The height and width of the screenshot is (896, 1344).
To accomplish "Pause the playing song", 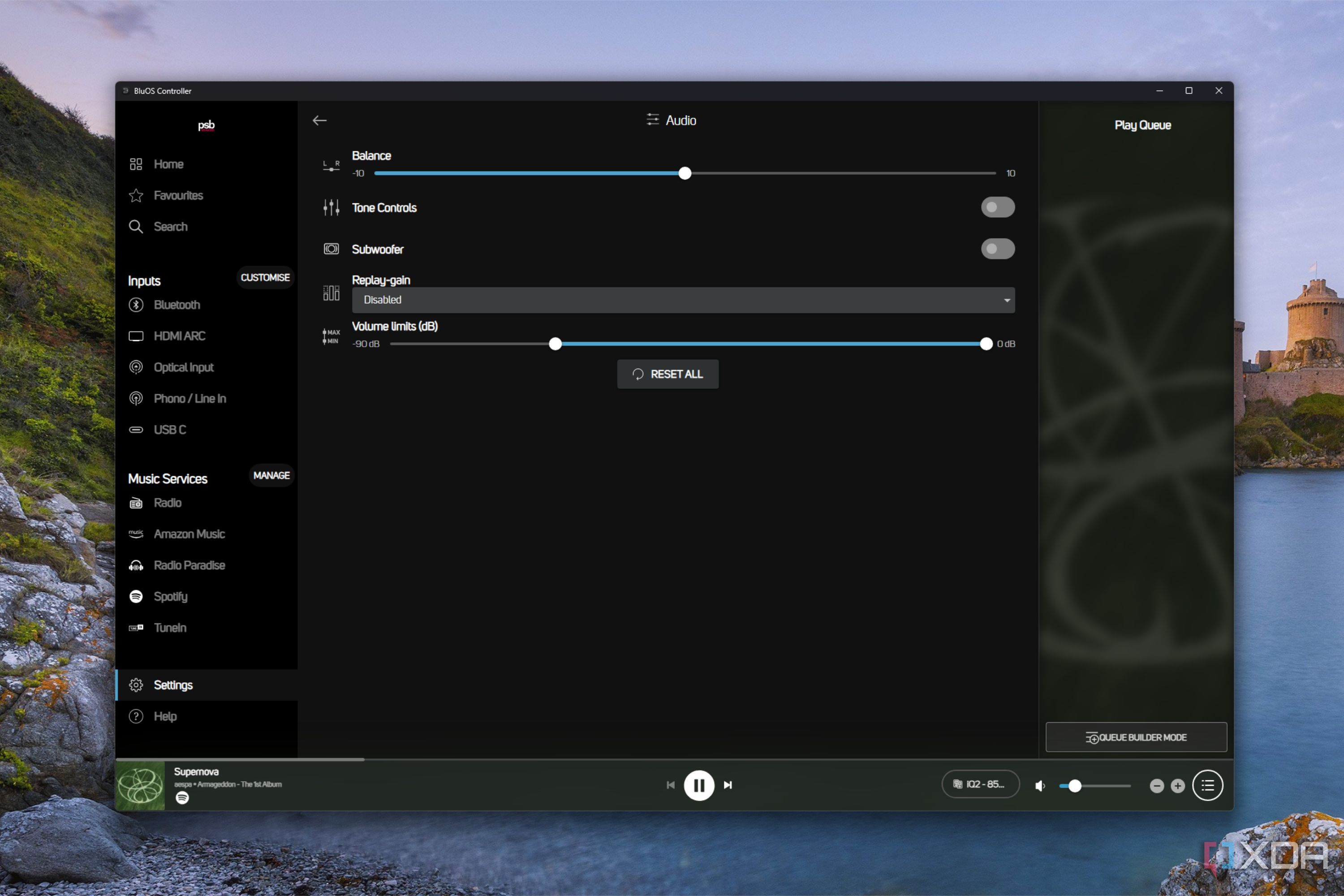I will tap(699, 785).
